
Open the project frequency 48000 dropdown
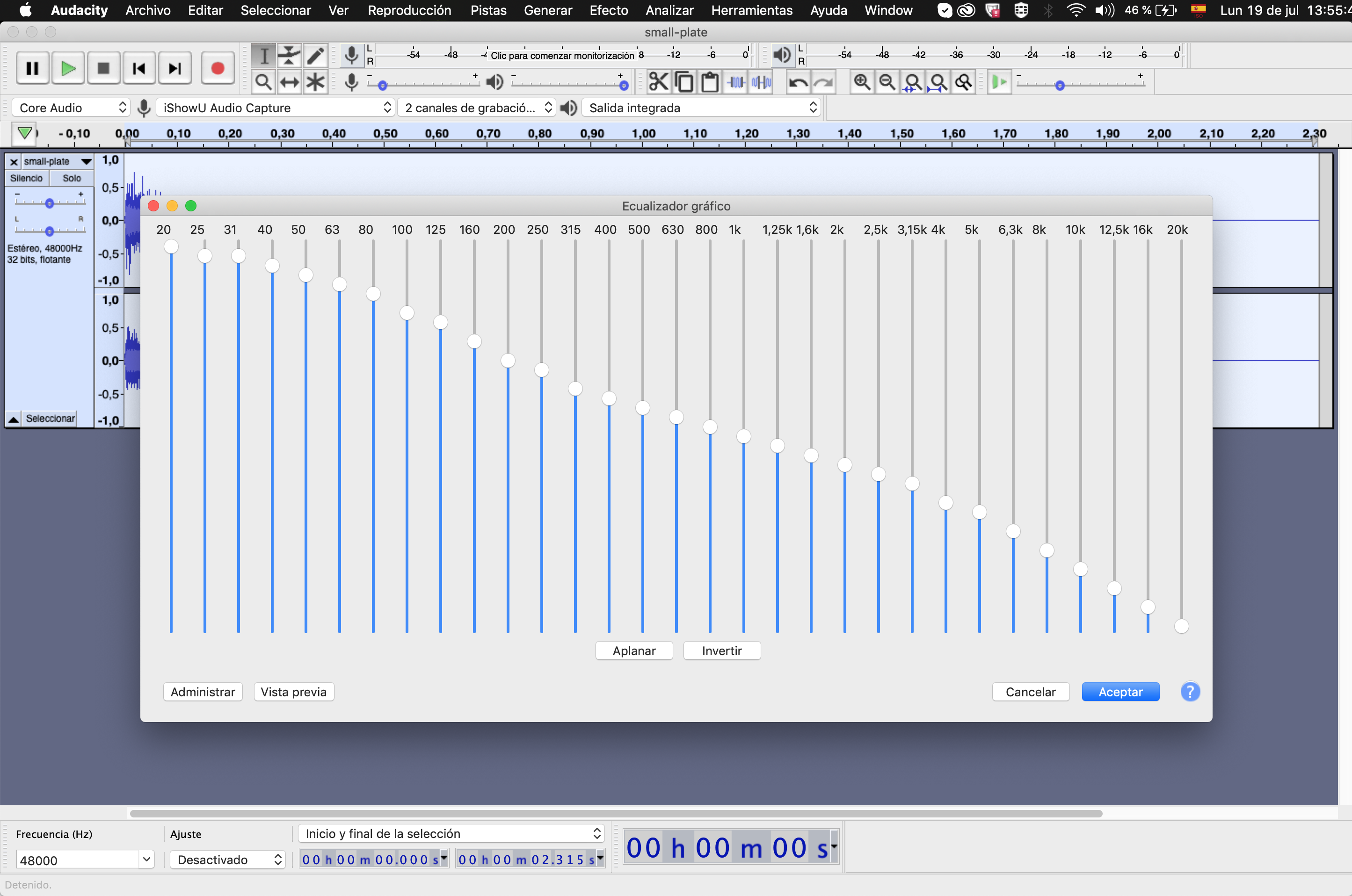[x=146, y=860]
